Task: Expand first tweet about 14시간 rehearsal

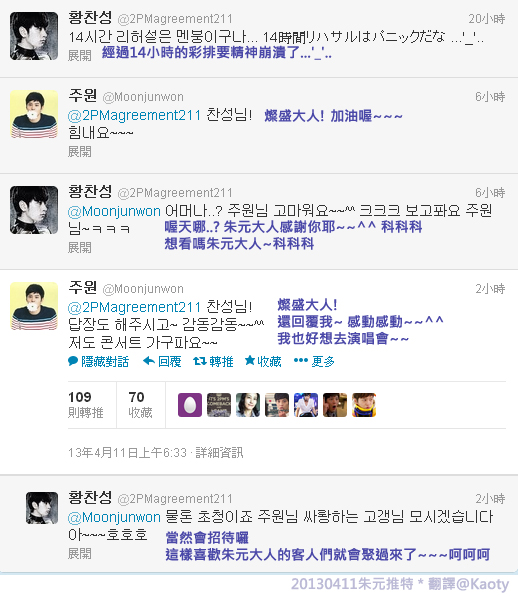Action: click(x=79, y=55)
